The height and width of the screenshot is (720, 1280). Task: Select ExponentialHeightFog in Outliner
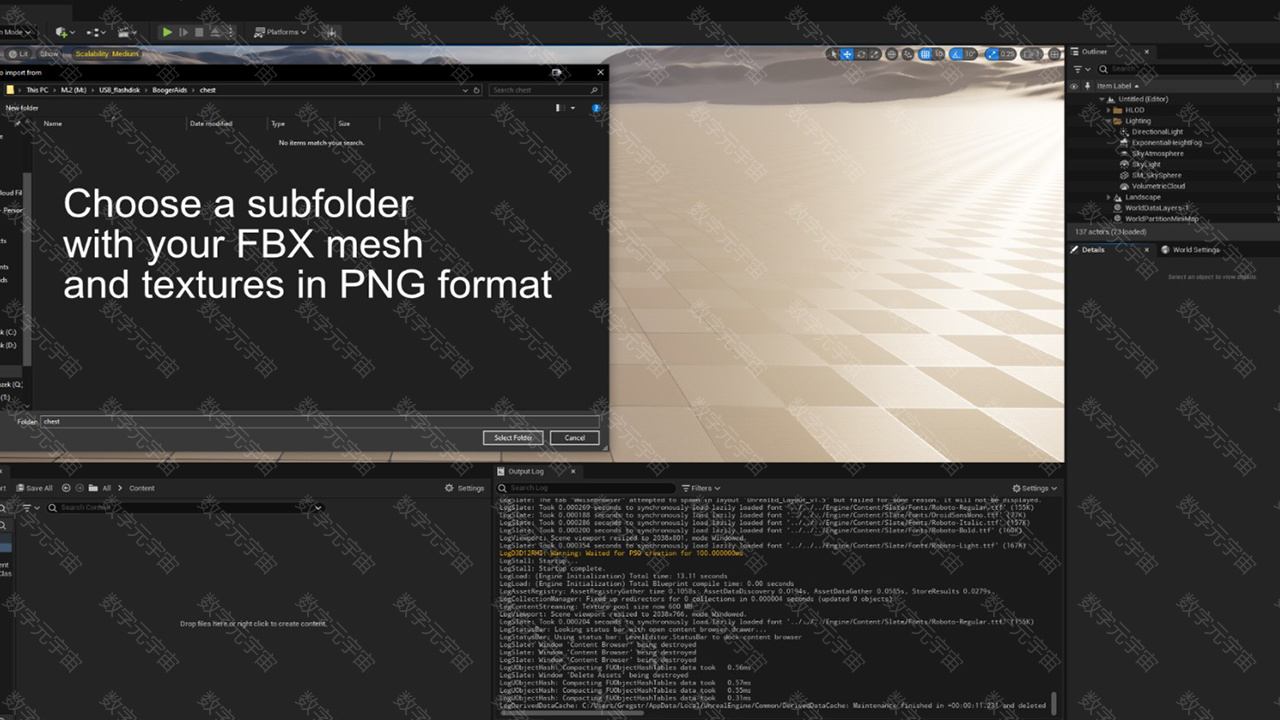[x=1167, y=143]
